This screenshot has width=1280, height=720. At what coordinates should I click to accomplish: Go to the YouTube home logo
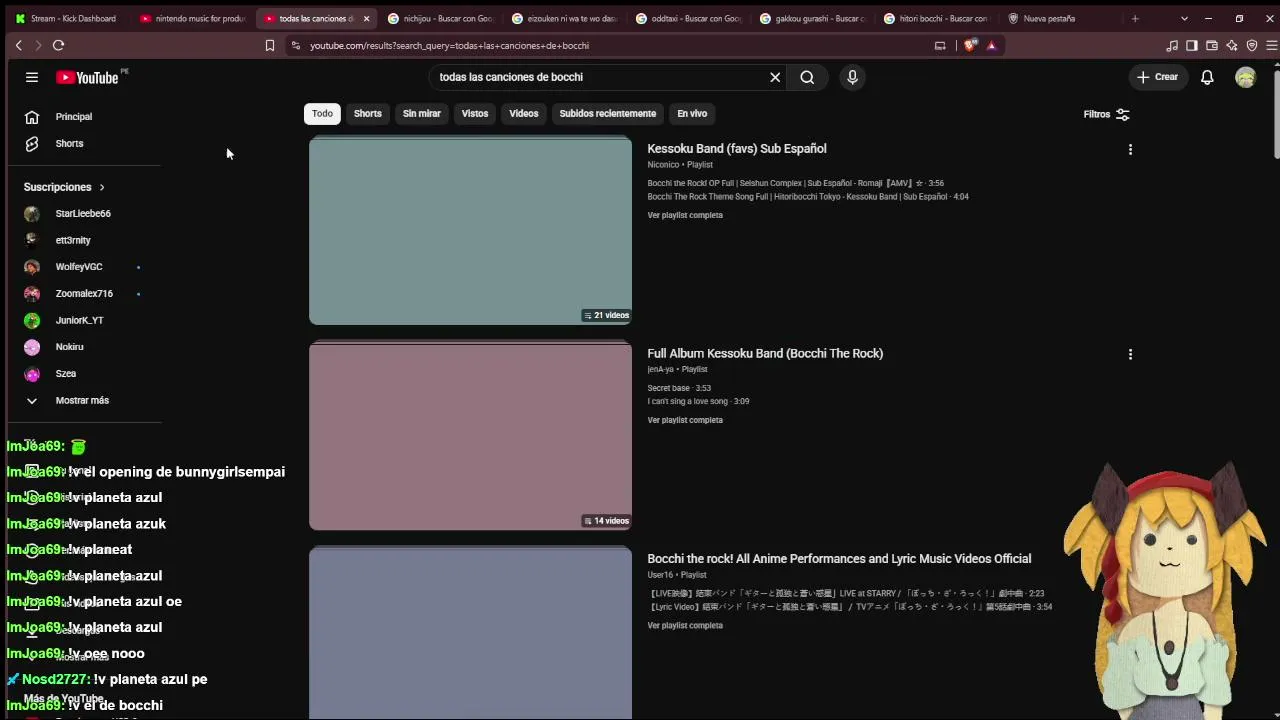[x=88, y=77]
